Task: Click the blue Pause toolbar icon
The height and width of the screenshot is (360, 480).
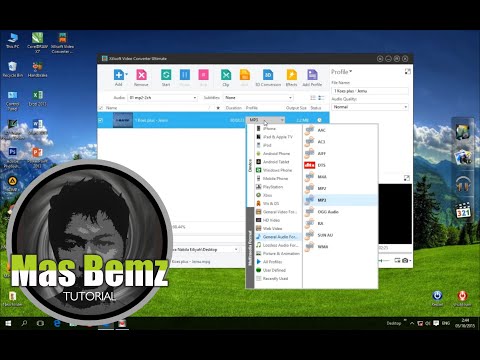Action: pyautogui.click(x=185, y=75)
